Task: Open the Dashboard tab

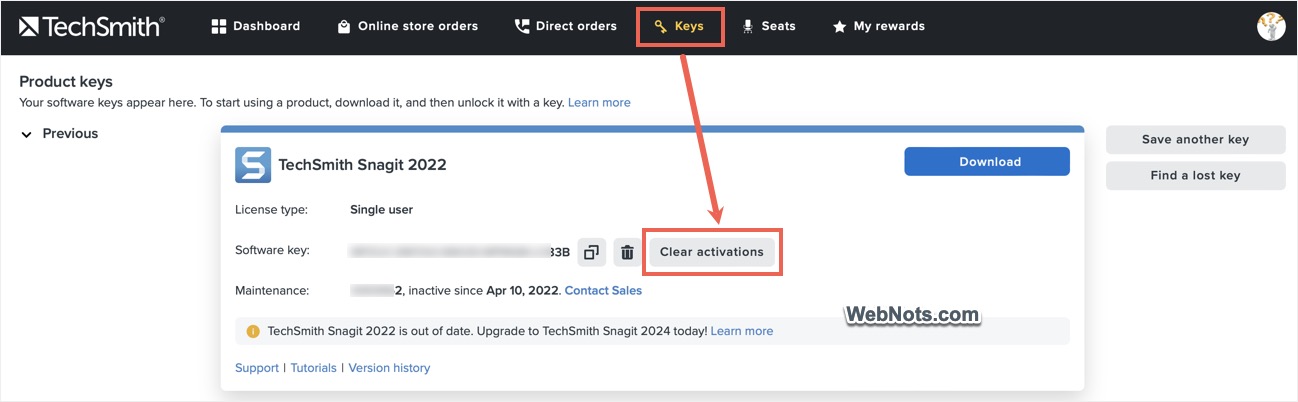Action: [256, 27]
